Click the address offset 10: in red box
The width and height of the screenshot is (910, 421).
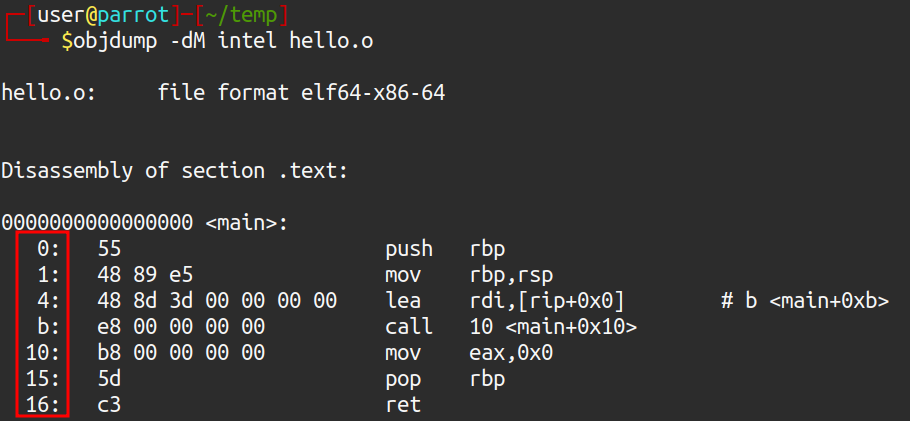(x=43, y=352)
